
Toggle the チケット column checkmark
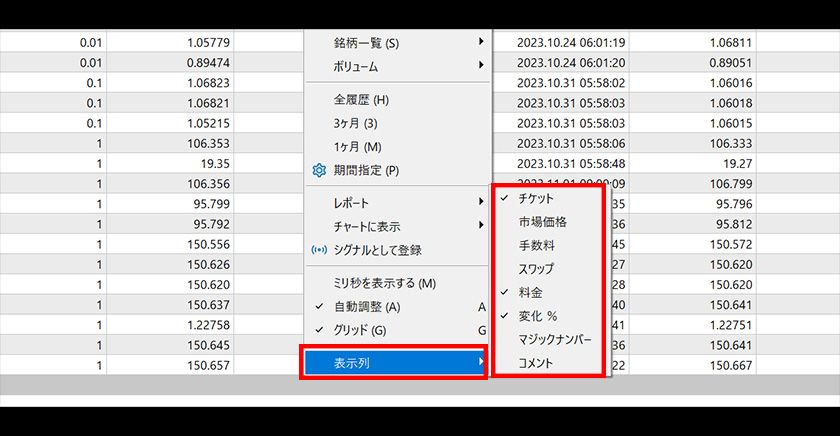pyautogui.click(x=536, y=199)
